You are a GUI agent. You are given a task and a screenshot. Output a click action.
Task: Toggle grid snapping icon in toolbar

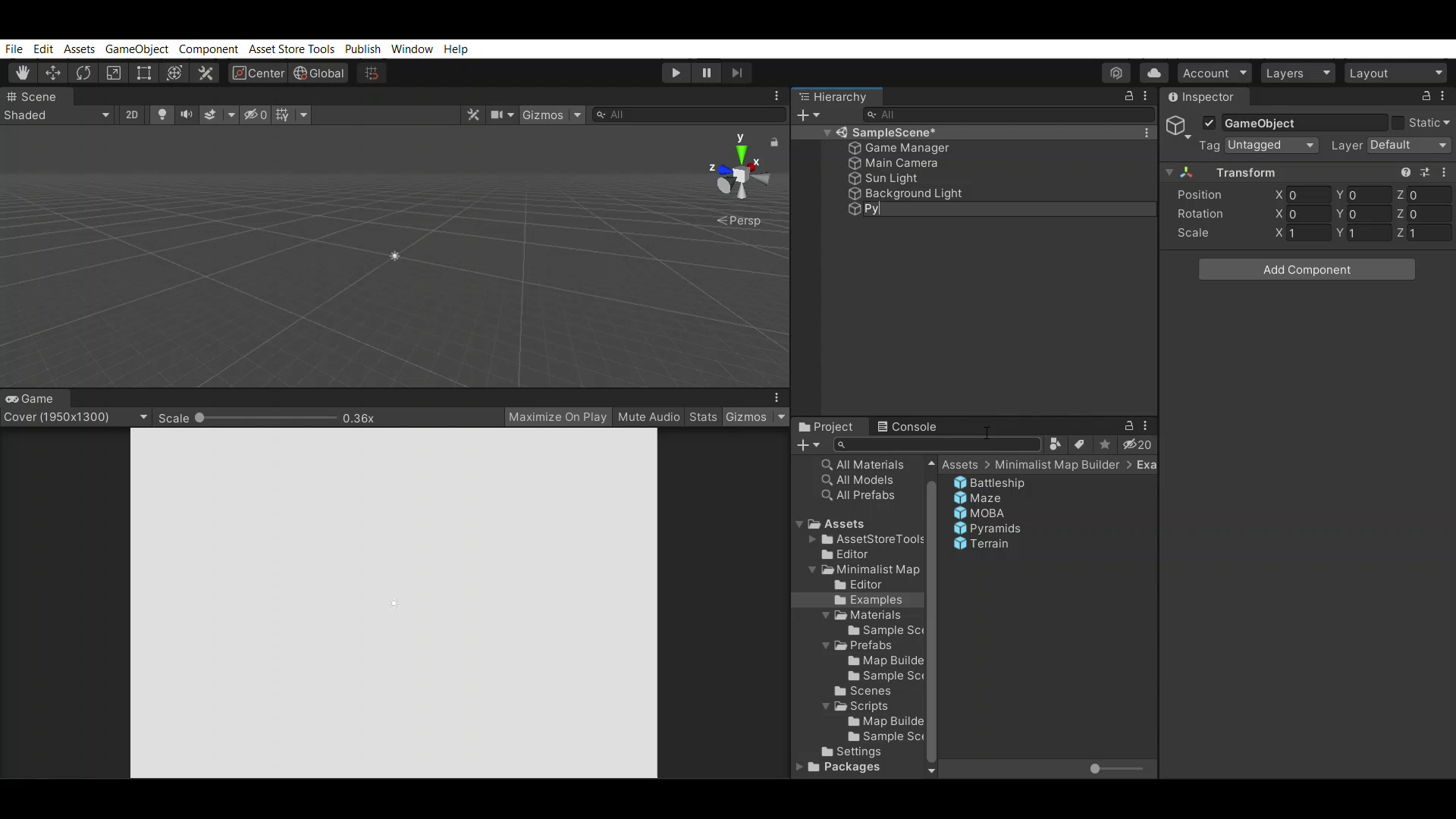pyautogui.click(x=372, y=73)
